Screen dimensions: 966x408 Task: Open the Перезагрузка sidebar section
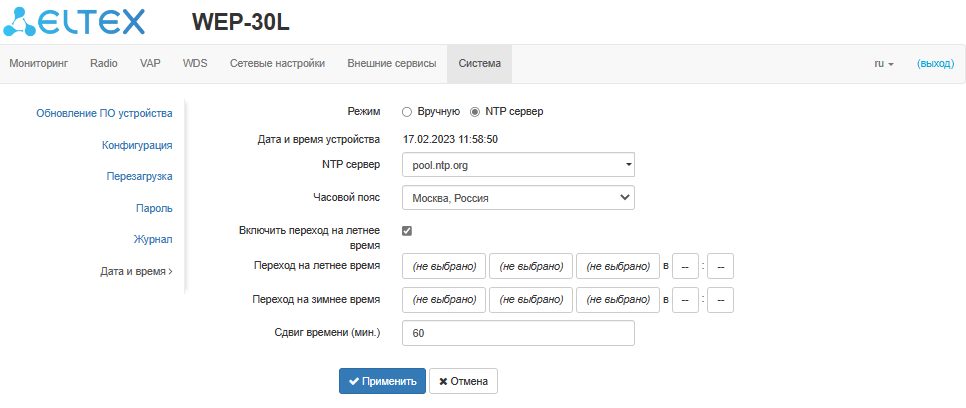(x=139, y=176)
